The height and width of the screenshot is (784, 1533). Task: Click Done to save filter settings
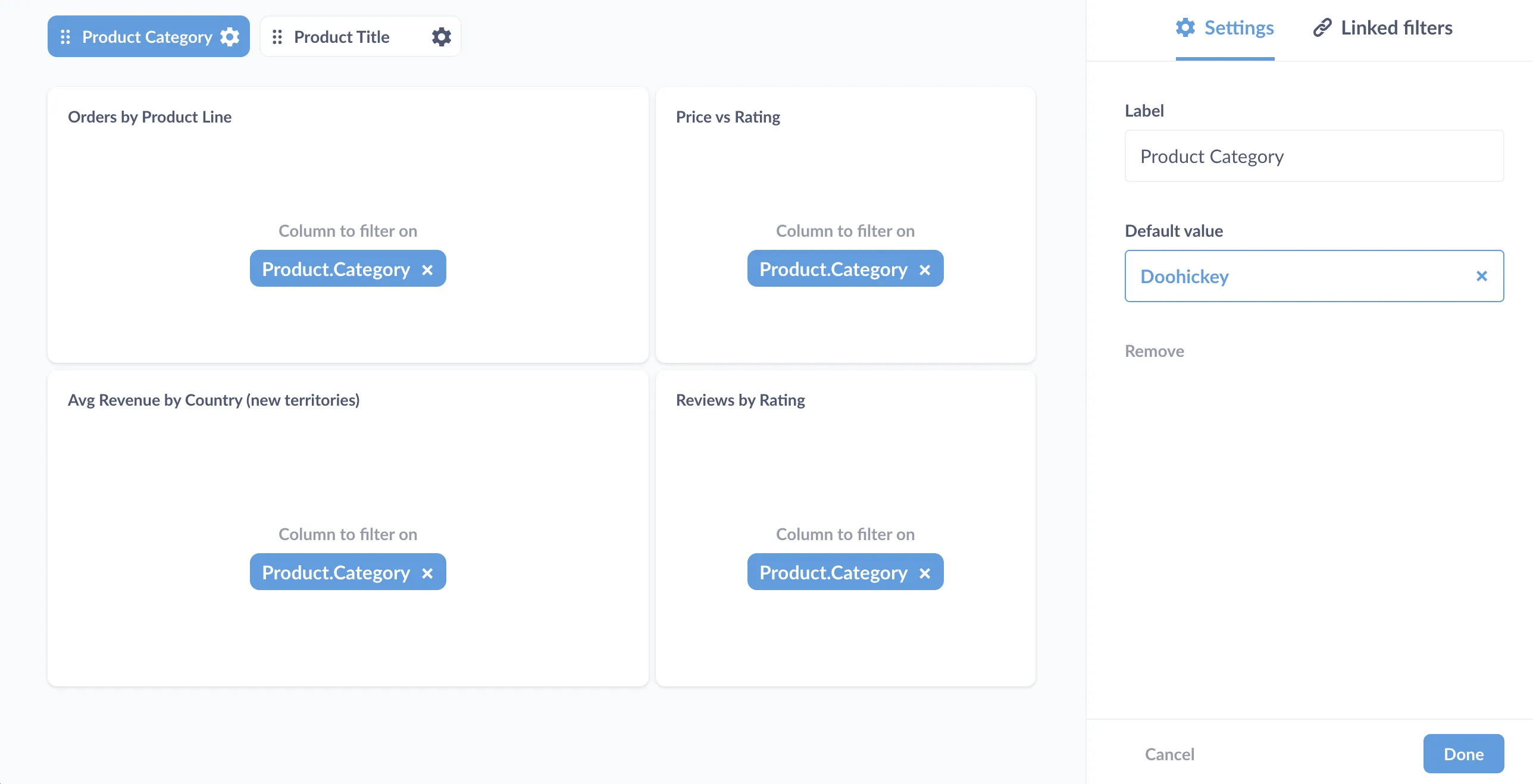coord(1463,754)
